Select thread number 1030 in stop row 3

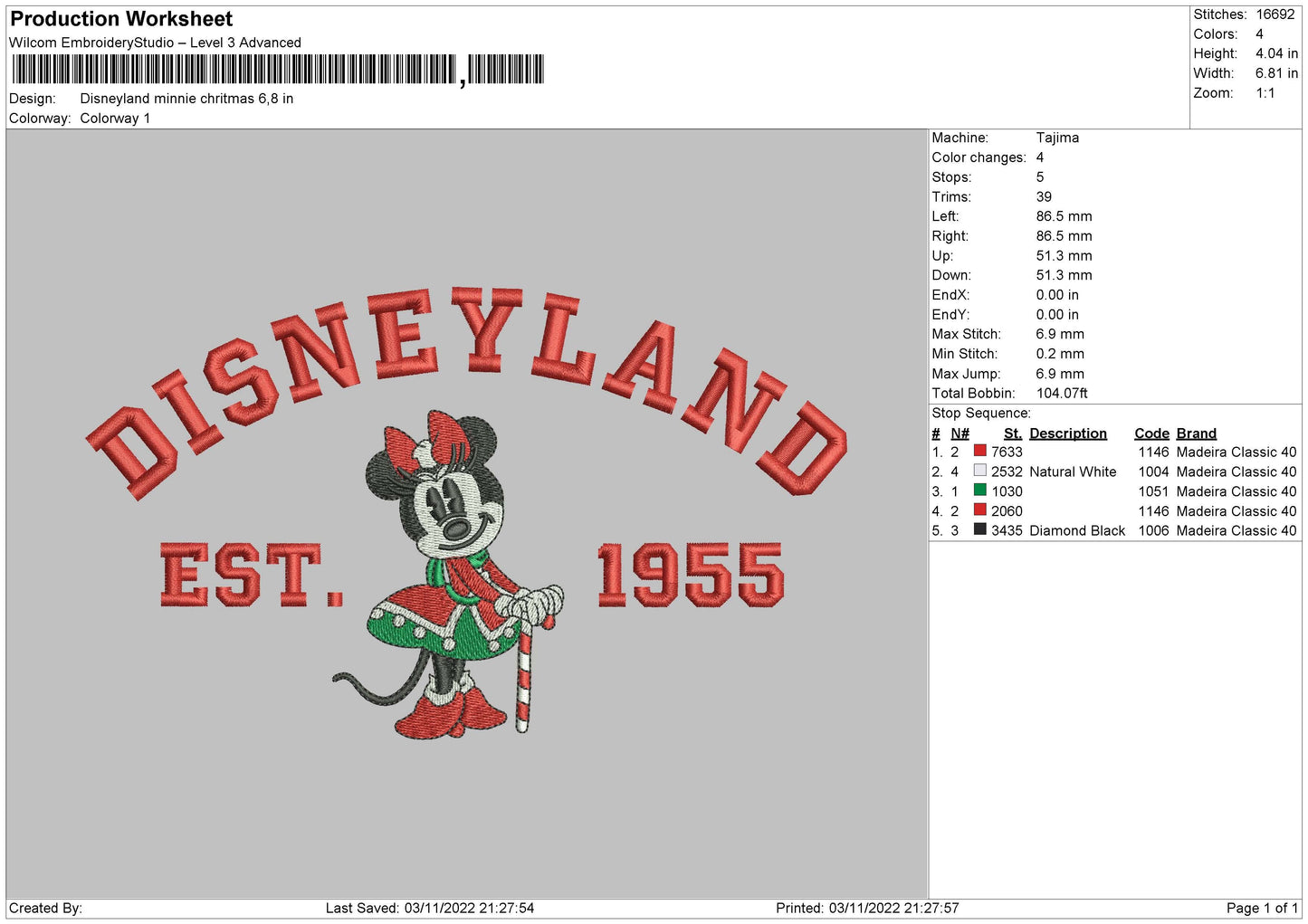1007,491
